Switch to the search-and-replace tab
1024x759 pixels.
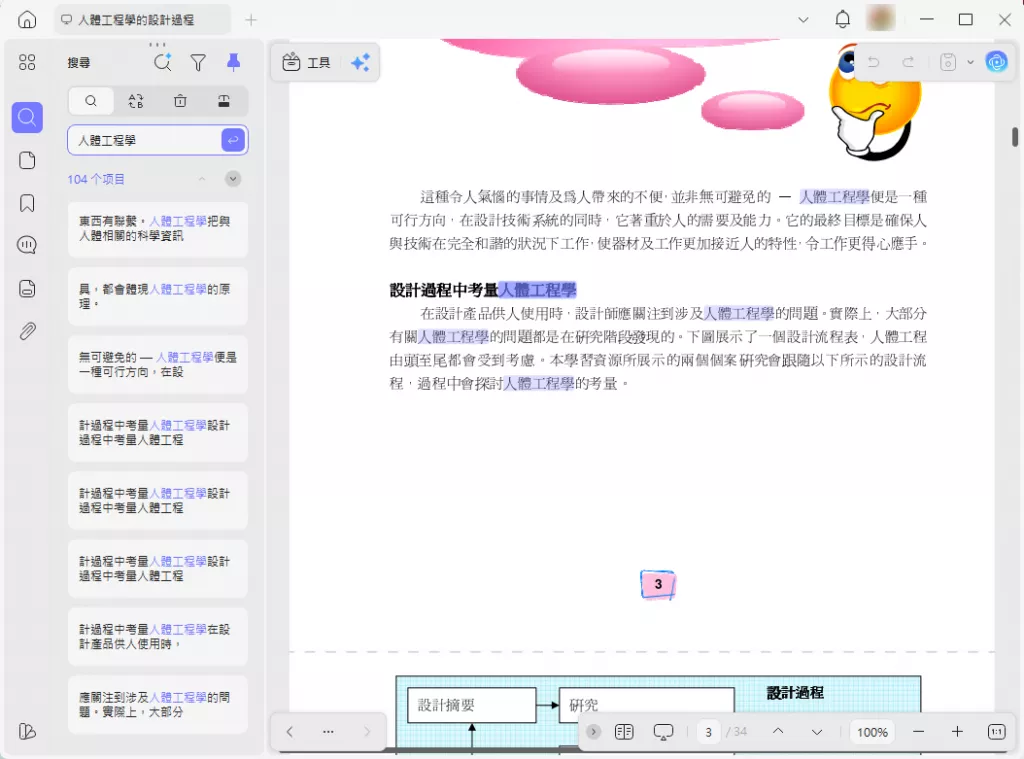136,101
